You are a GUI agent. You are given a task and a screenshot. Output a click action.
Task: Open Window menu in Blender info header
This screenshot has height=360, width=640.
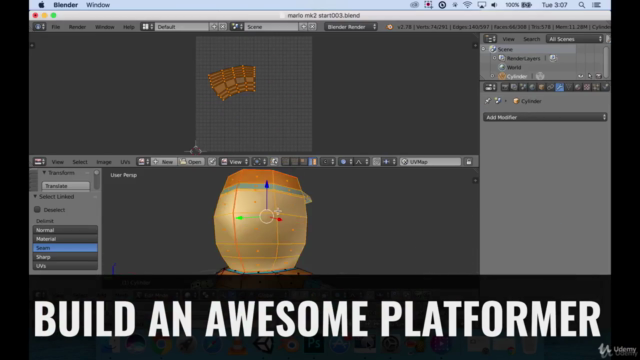(x=104, y=27)
